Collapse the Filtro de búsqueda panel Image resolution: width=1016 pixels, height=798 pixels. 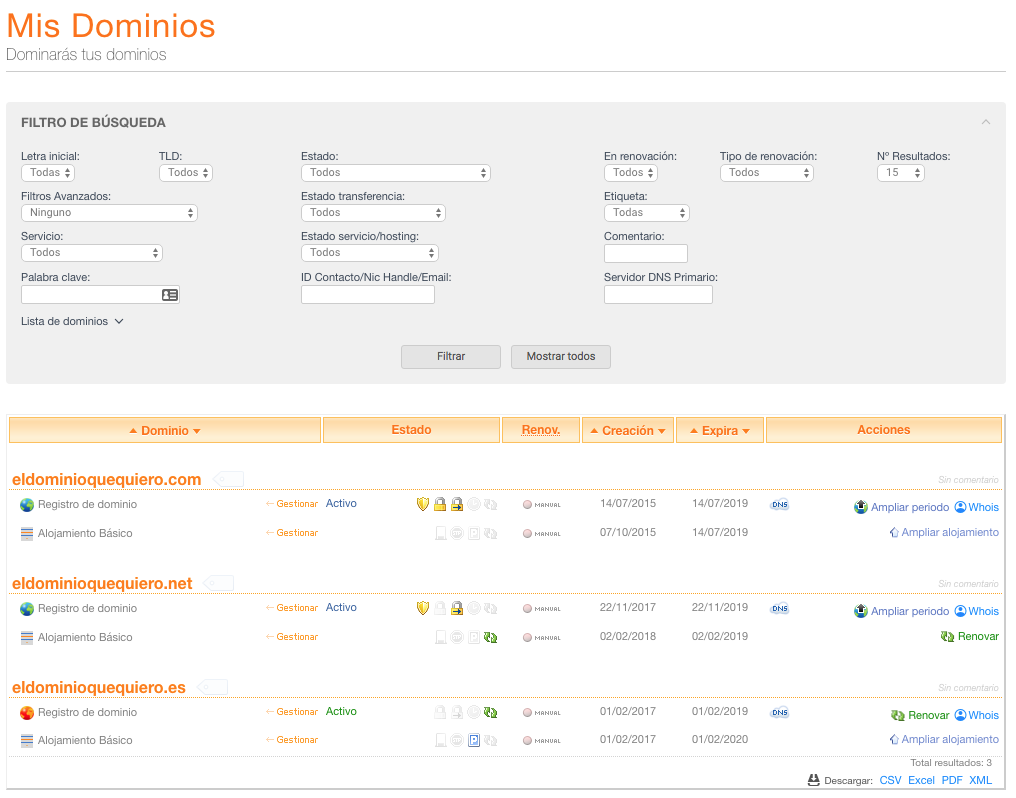tap(986, 122)
